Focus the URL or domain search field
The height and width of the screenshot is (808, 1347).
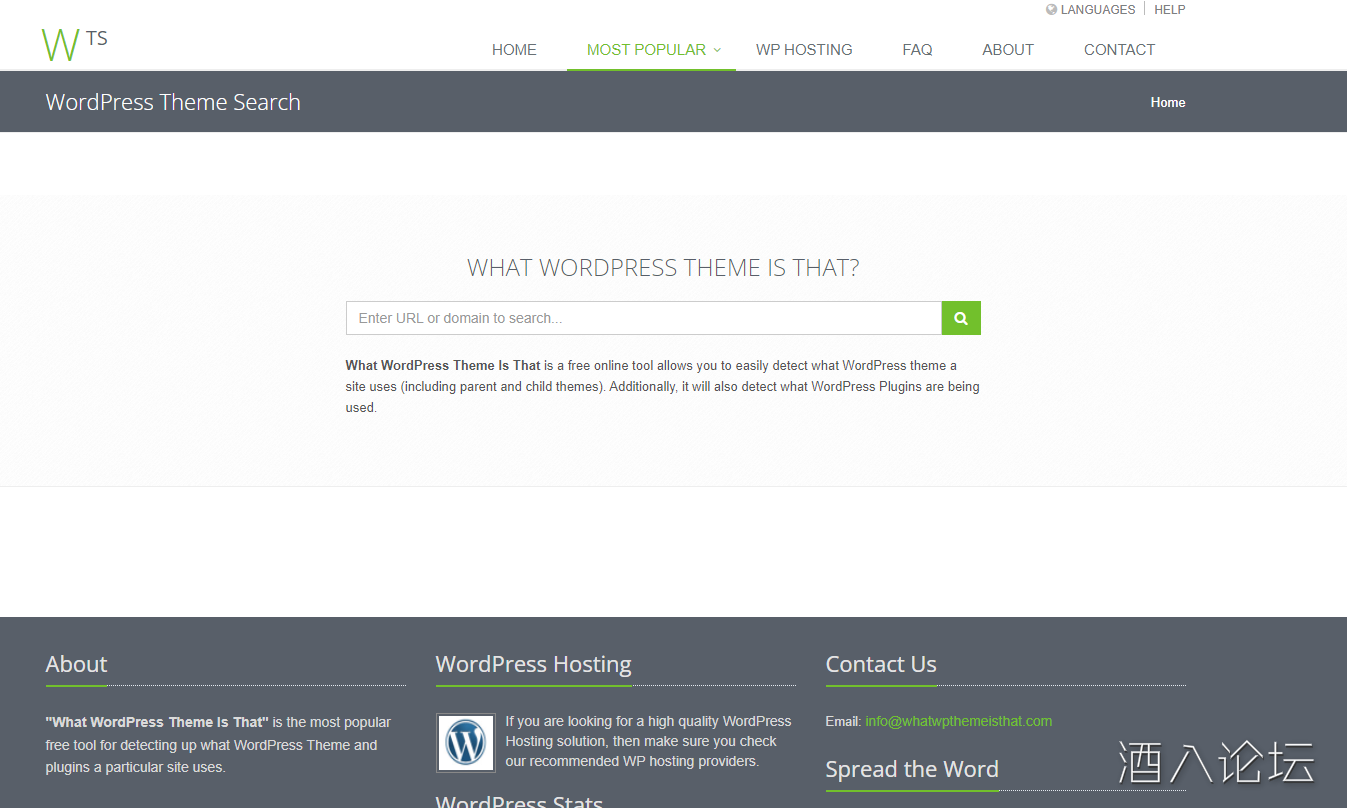(644, 318)
